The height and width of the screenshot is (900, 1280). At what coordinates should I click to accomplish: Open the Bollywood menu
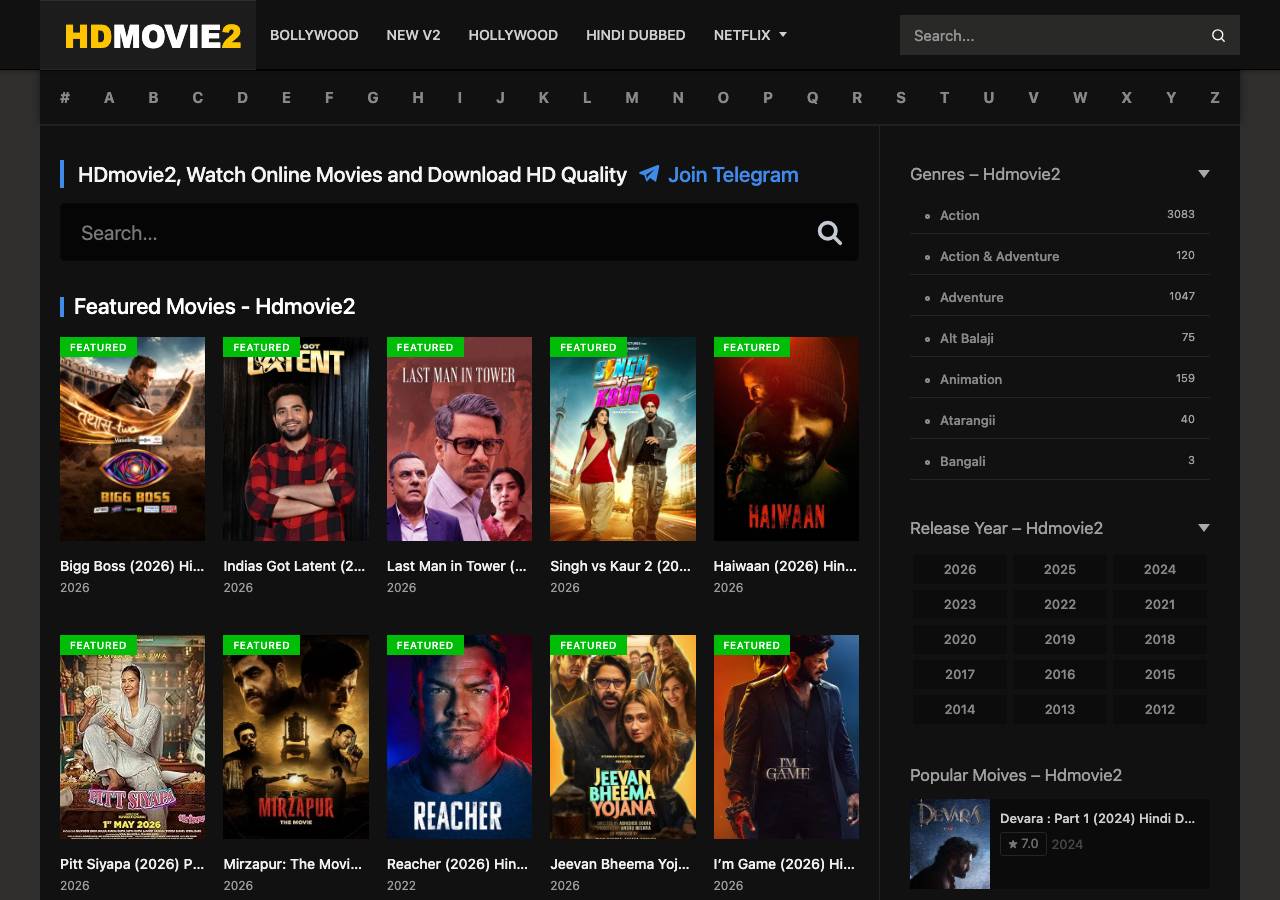coord(314,35)
